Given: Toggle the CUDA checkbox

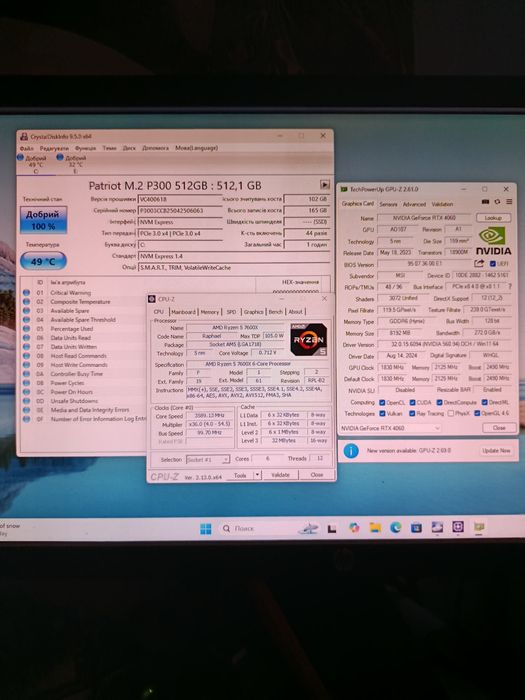Looking at the screenshot, I should click(x=412, y=402).
